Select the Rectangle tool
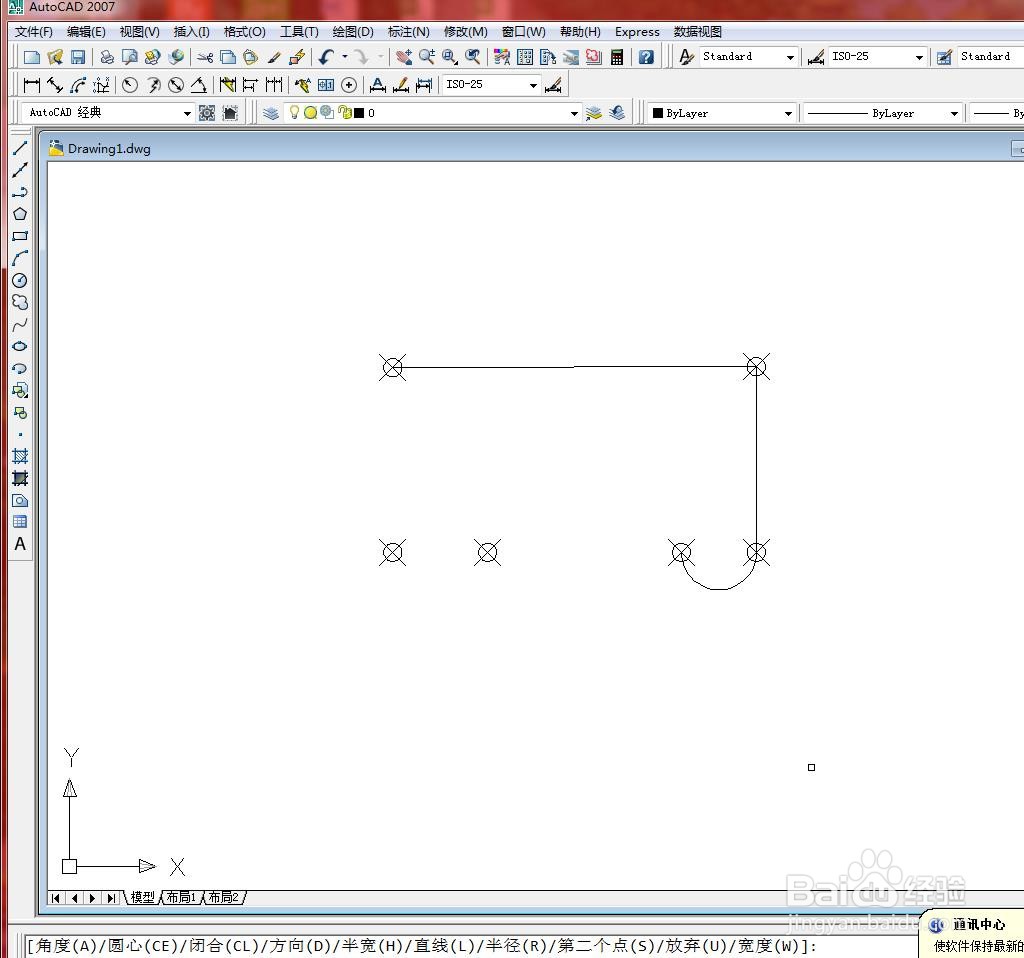The height and width of the screenshot is (958, 1024). click(x=20, y=236)
